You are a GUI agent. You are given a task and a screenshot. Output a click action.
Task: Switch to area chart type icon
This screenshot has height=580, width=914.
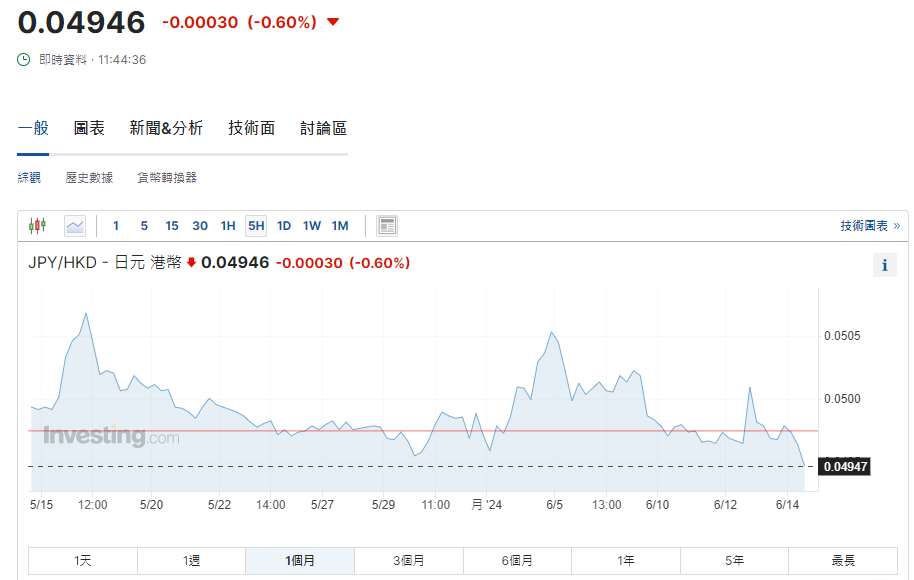pyautogui.click(x=75, y=226)
